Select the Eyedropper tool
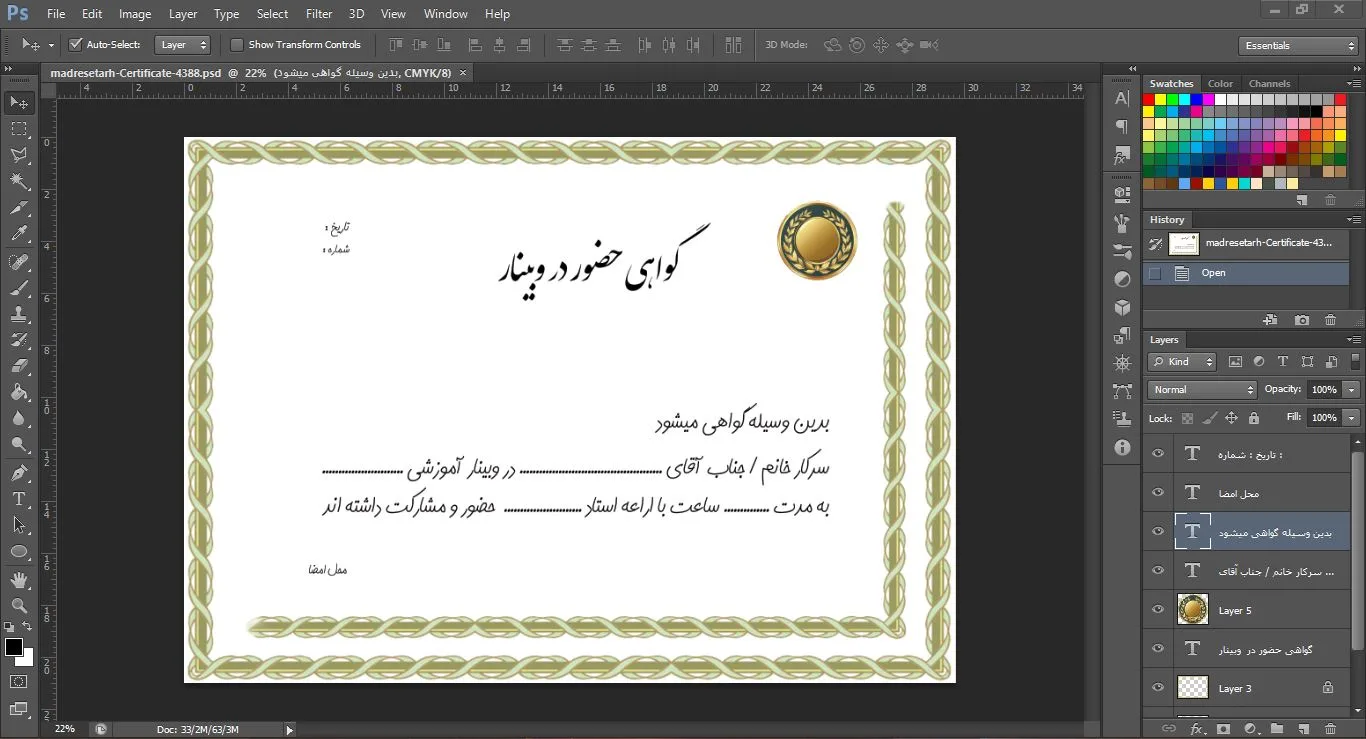The width and height of the screenshot is (1366, 739). [19, 234]
